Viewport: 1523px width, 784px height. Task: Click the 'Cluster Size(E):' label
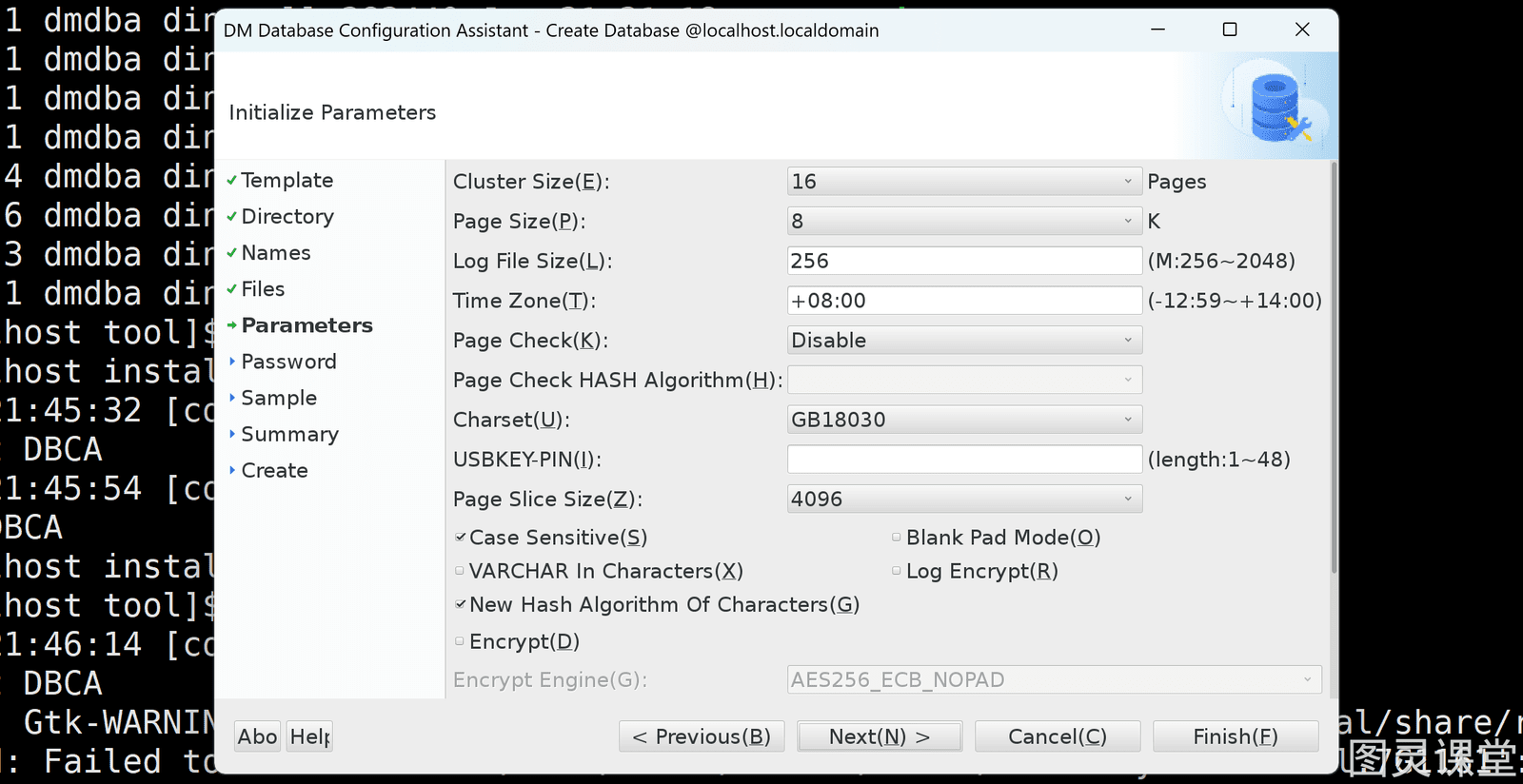[531, 181]
